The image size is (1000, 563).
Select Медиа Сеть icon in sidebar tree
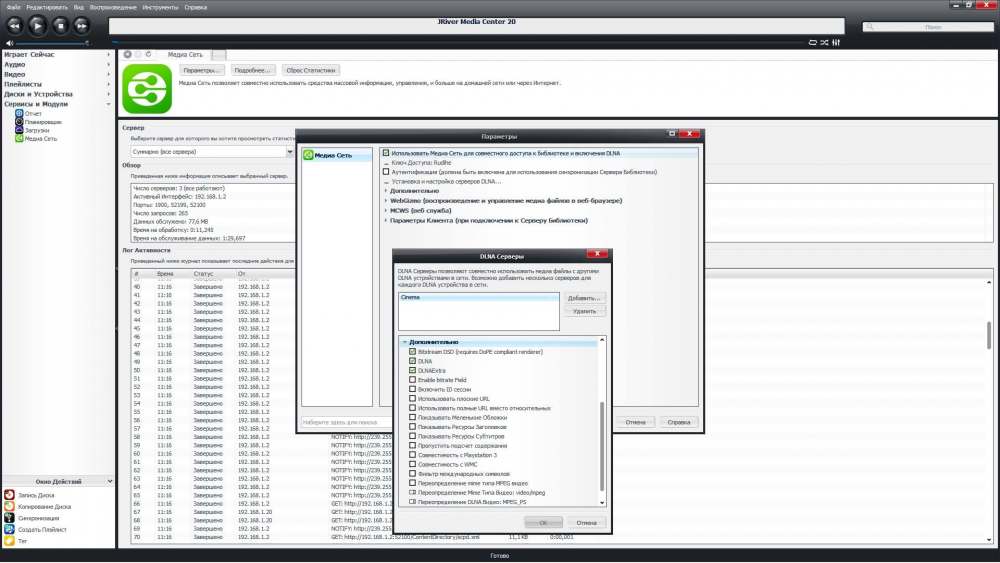(x=19, y=138)
